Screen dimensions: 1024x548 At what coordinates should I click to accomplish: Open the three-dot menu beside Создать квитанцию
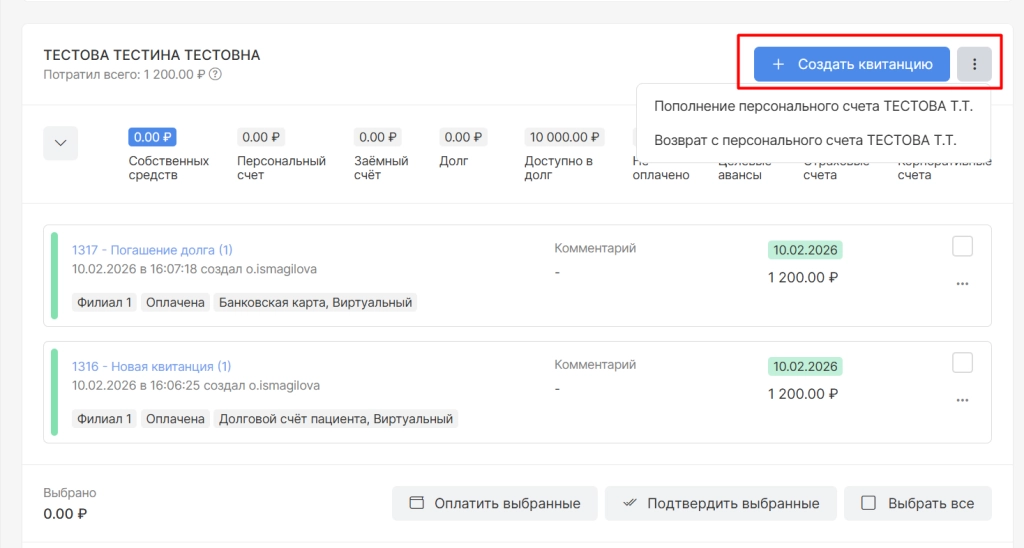974,64
